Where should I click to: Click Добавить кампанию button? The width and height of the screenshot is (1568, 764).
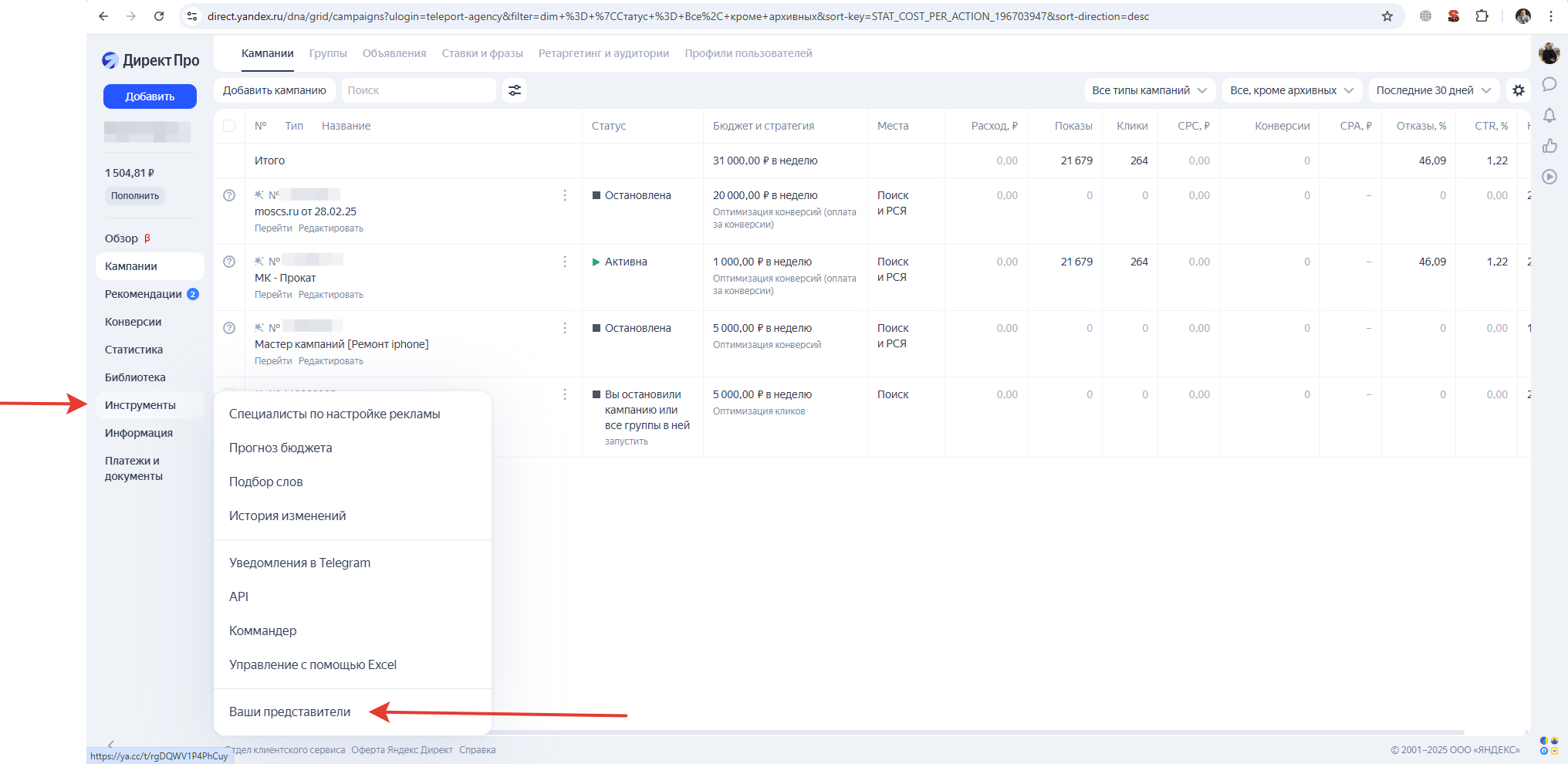point(275,90)
